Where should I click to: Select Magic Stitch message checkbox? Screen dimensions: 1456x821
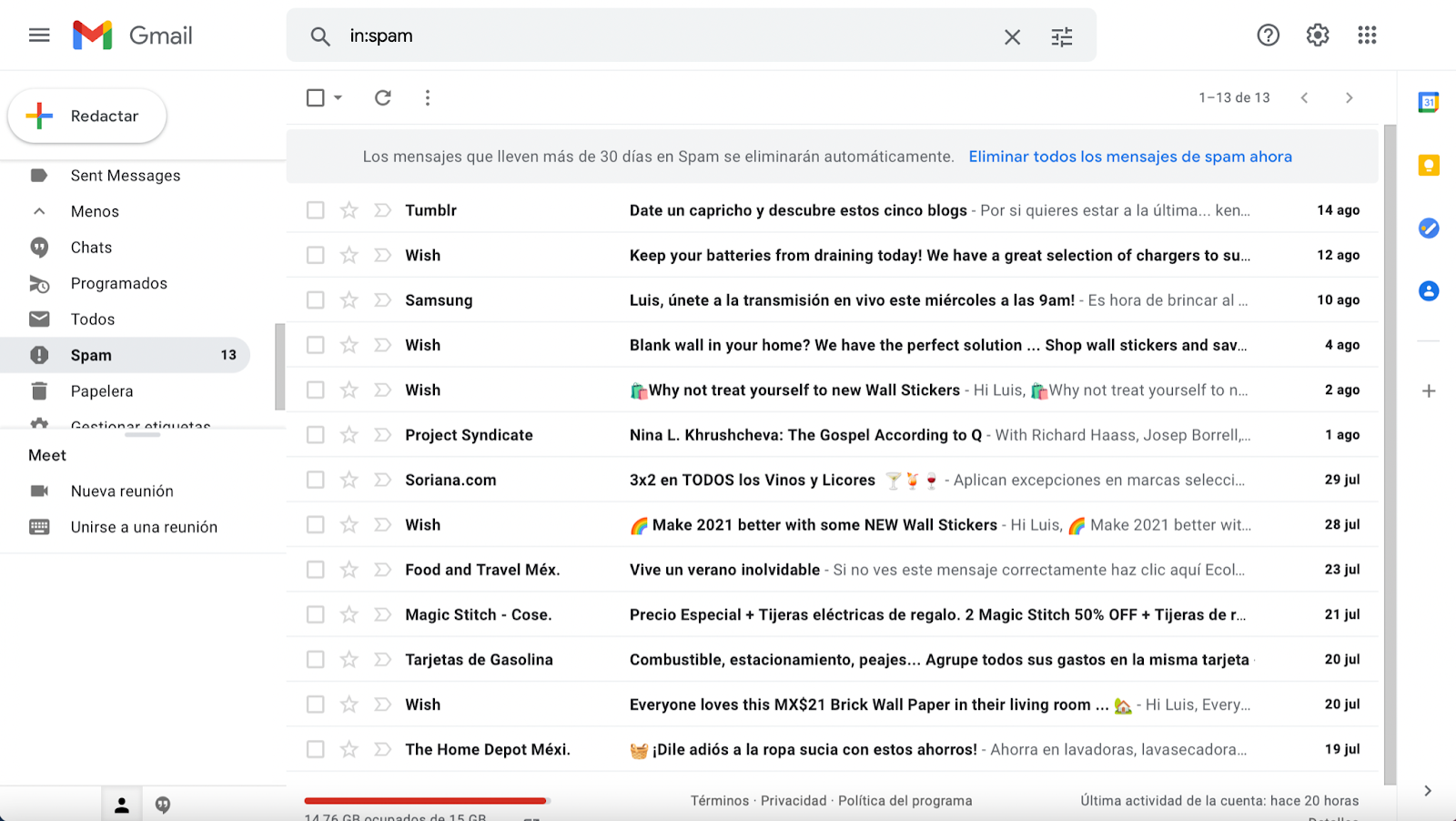tap(316, 614)
